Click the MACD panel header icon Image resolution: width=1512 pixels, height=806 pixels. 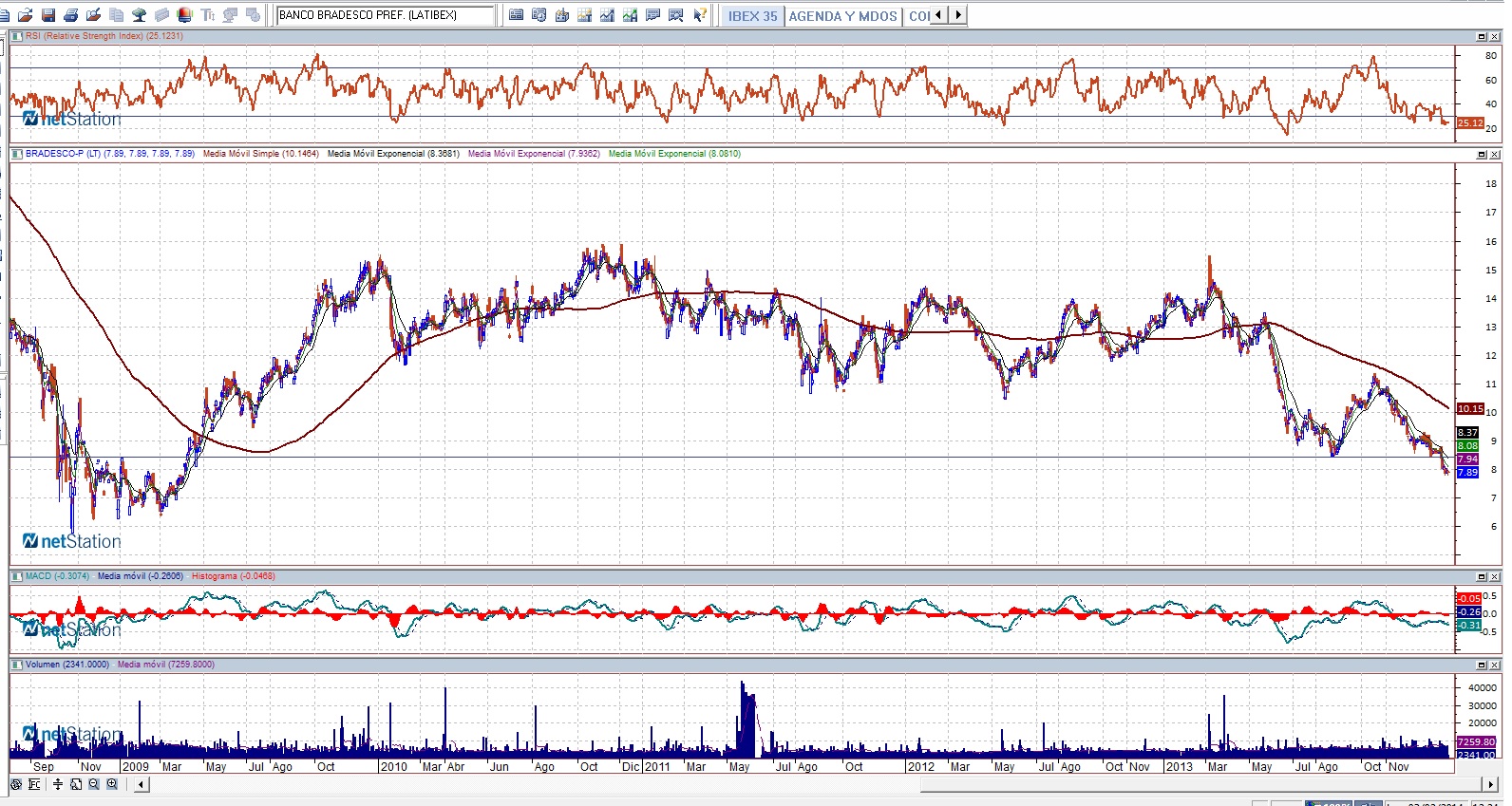pos(17,576)
